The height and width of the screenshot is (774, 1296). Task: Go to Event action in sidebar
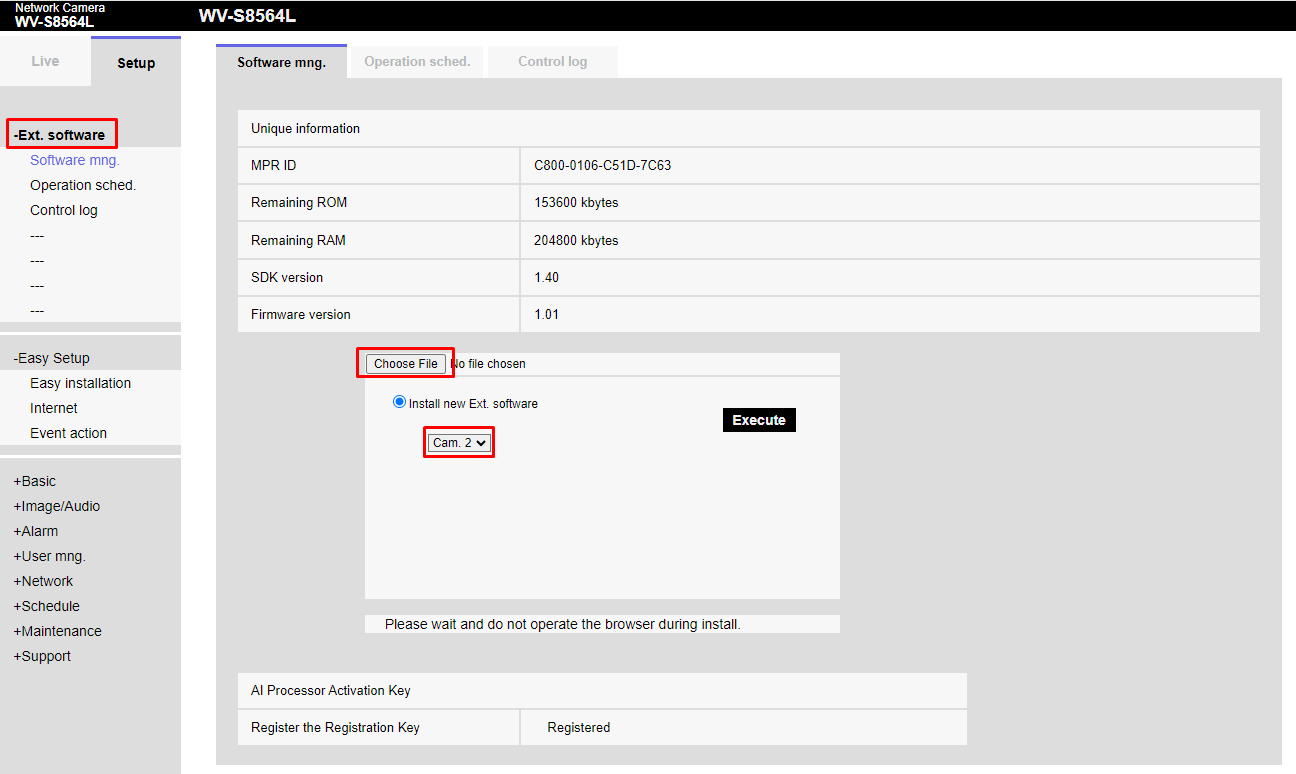tap(68, 433)
